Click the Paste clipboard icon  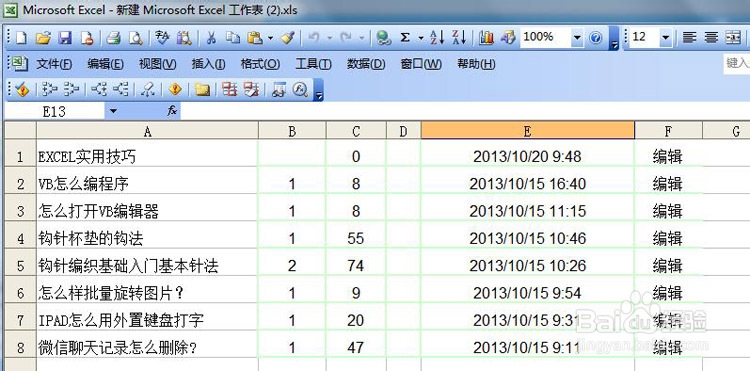pos(255,38)
